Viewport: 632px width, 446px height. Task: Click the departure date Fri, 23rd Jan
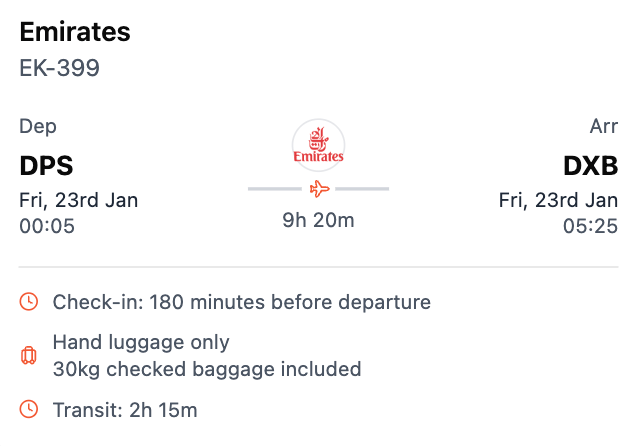point(79,200)
